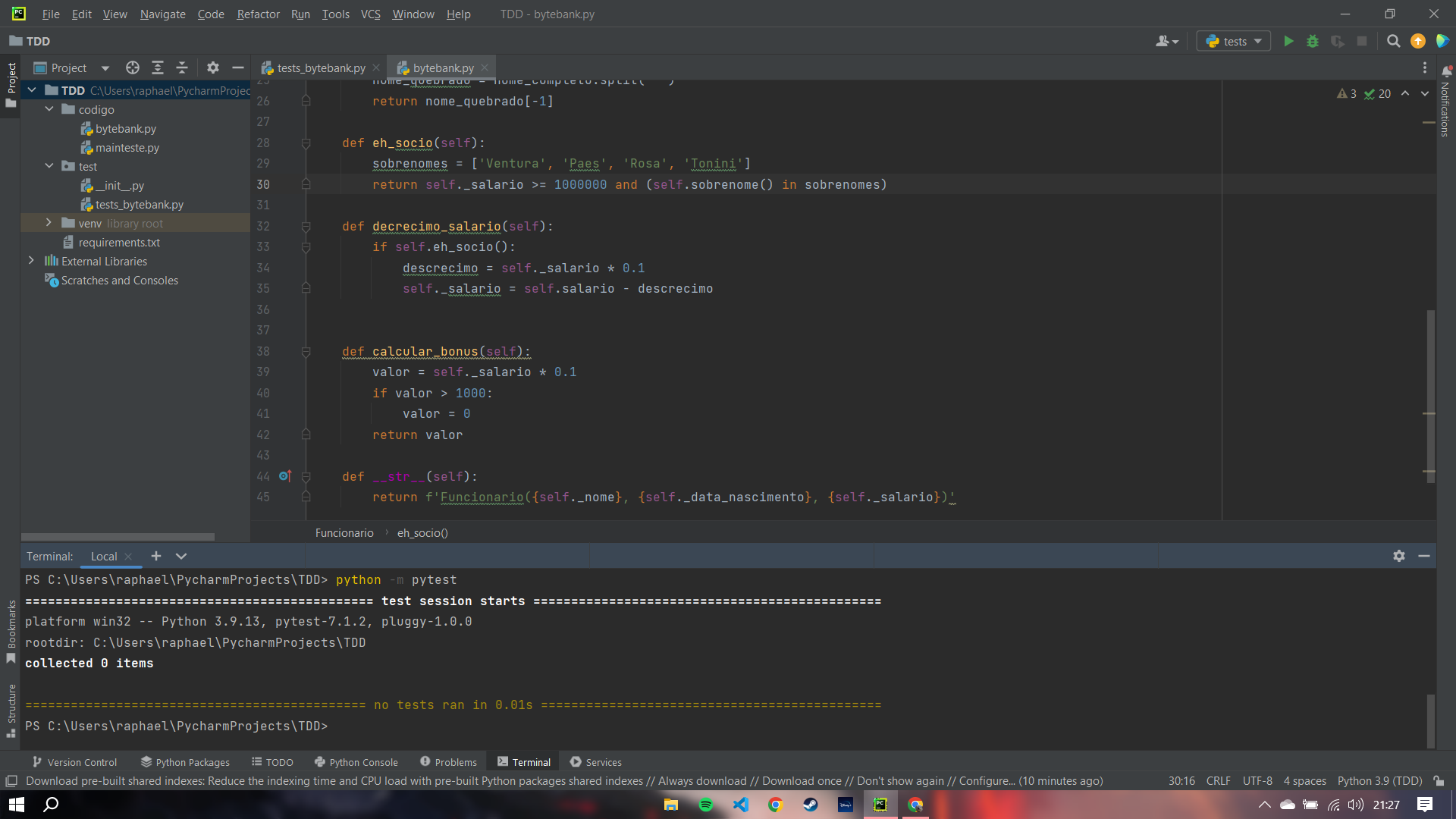Hide the Terminal panel
This screenshot has height=819, width=1456.
(x=1424, y=556)
